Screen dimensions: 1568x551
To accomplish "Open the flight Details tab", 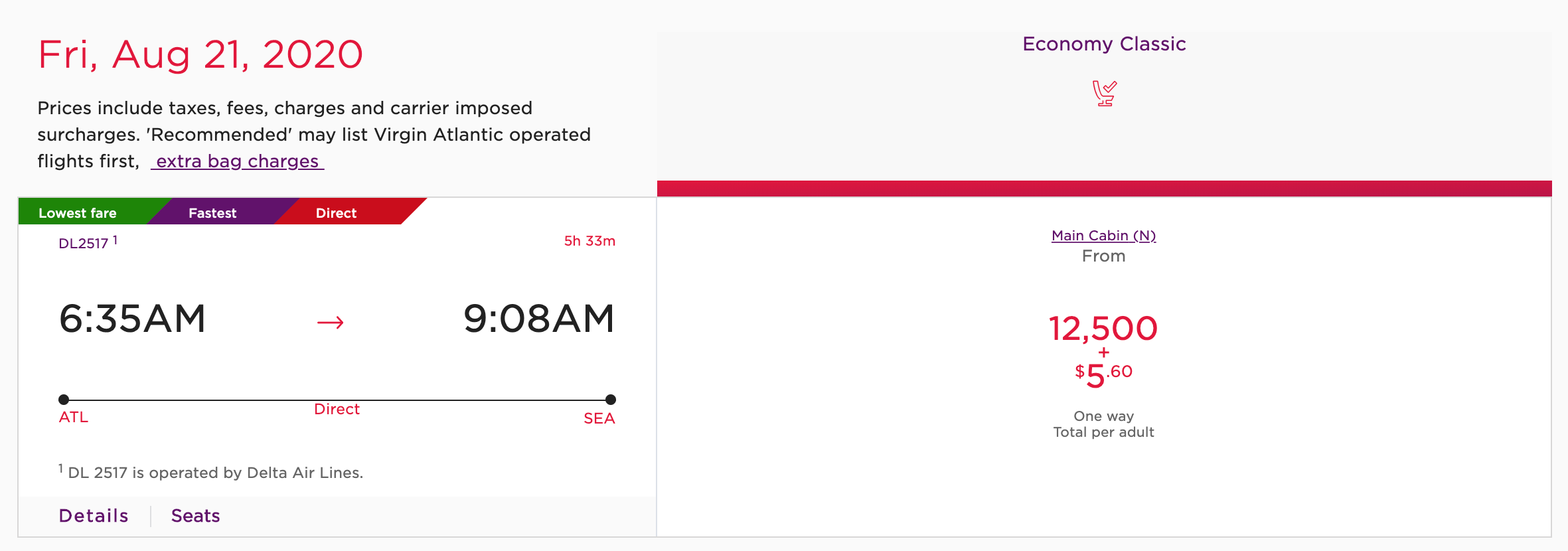I will pyautogui.click(x=94, y=516).
